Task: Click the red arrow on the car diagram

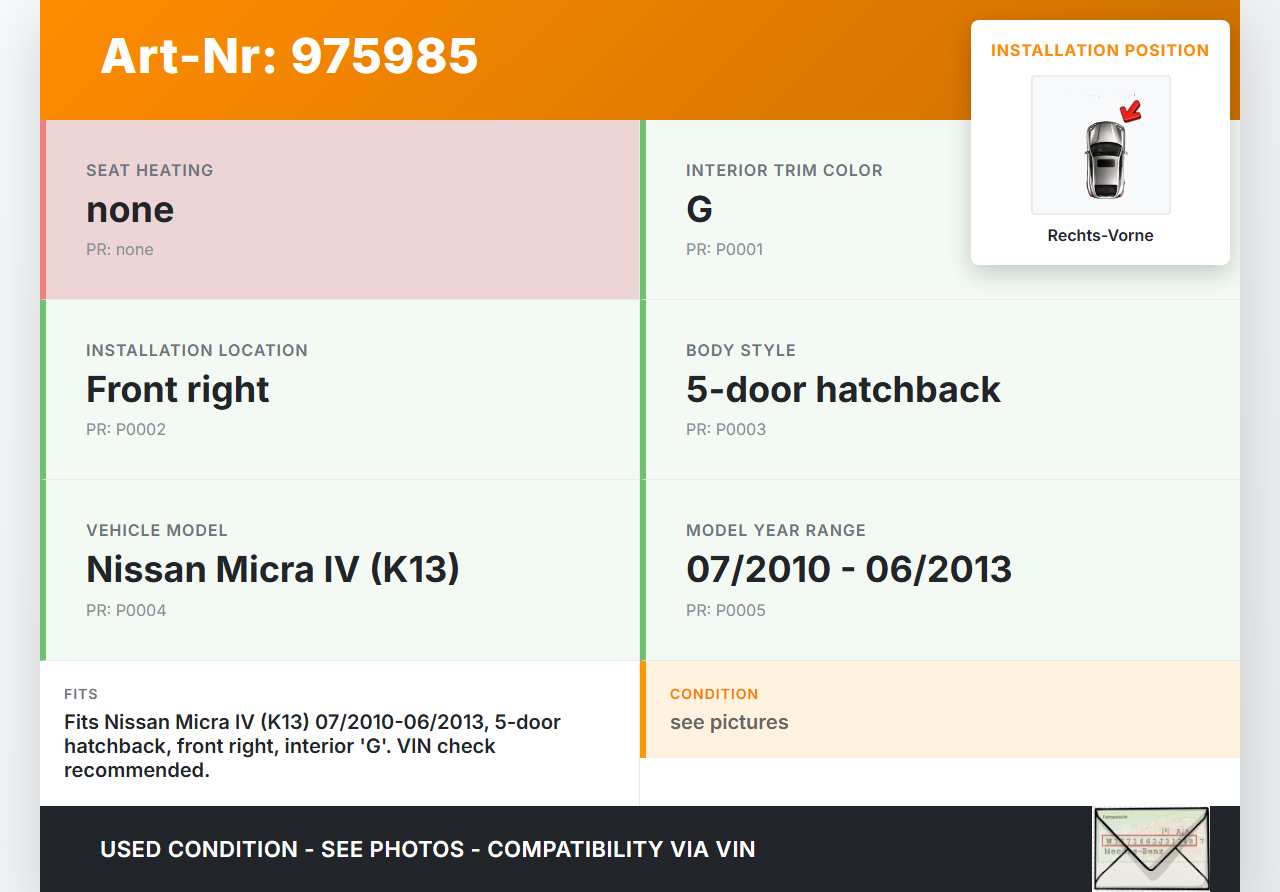Action: click(1130, 112)
